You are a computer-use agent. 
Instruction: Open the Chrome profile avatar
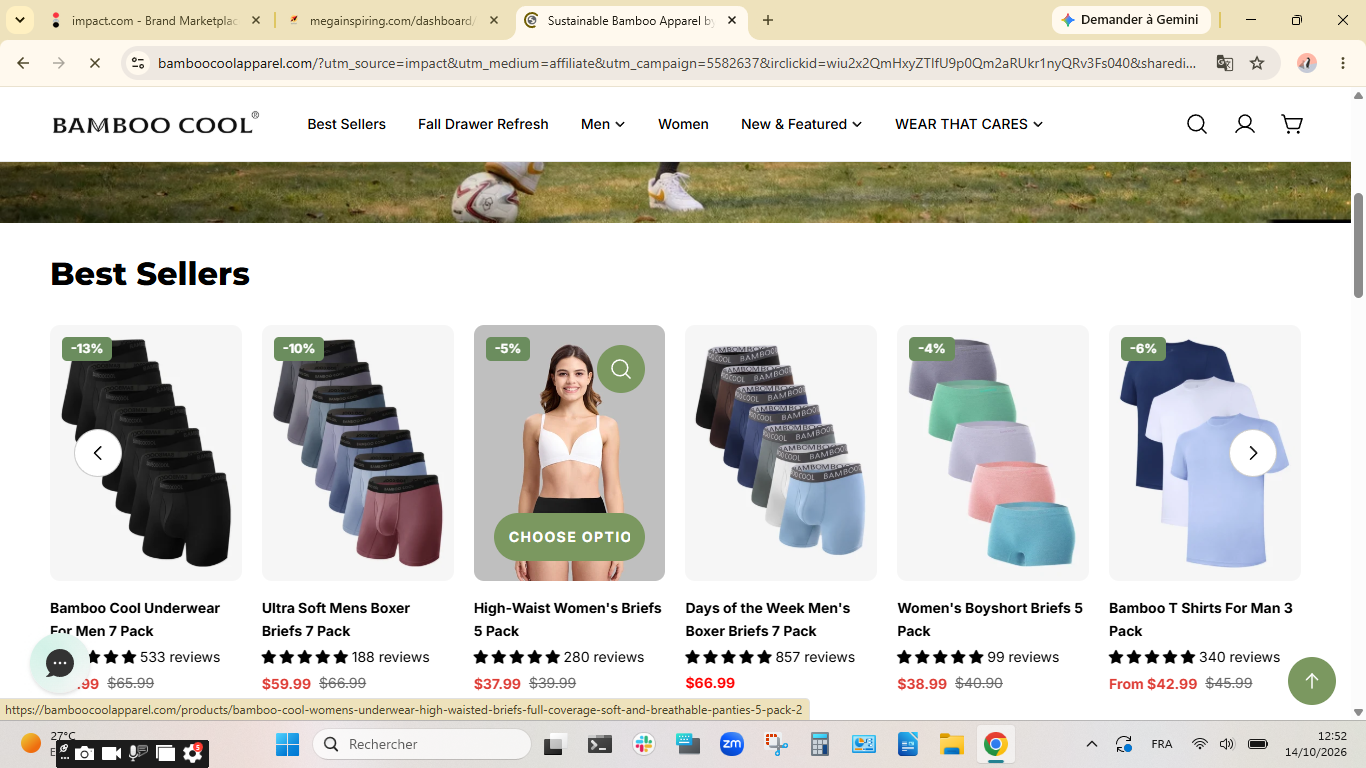point(1307,63)
